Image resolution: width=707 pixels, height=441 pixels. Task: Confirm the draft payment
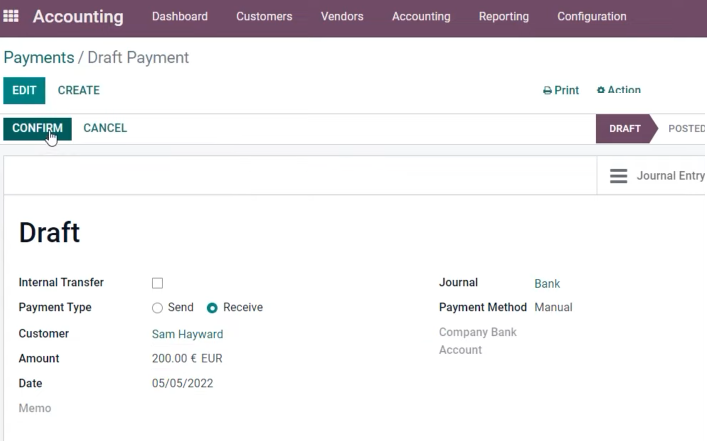(x=37, y=129)
